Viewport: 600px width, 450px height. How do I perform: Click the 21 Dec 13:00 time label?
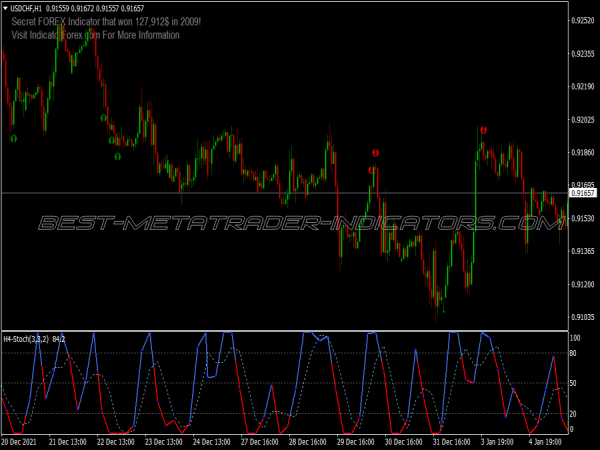[x=68, y=442]
